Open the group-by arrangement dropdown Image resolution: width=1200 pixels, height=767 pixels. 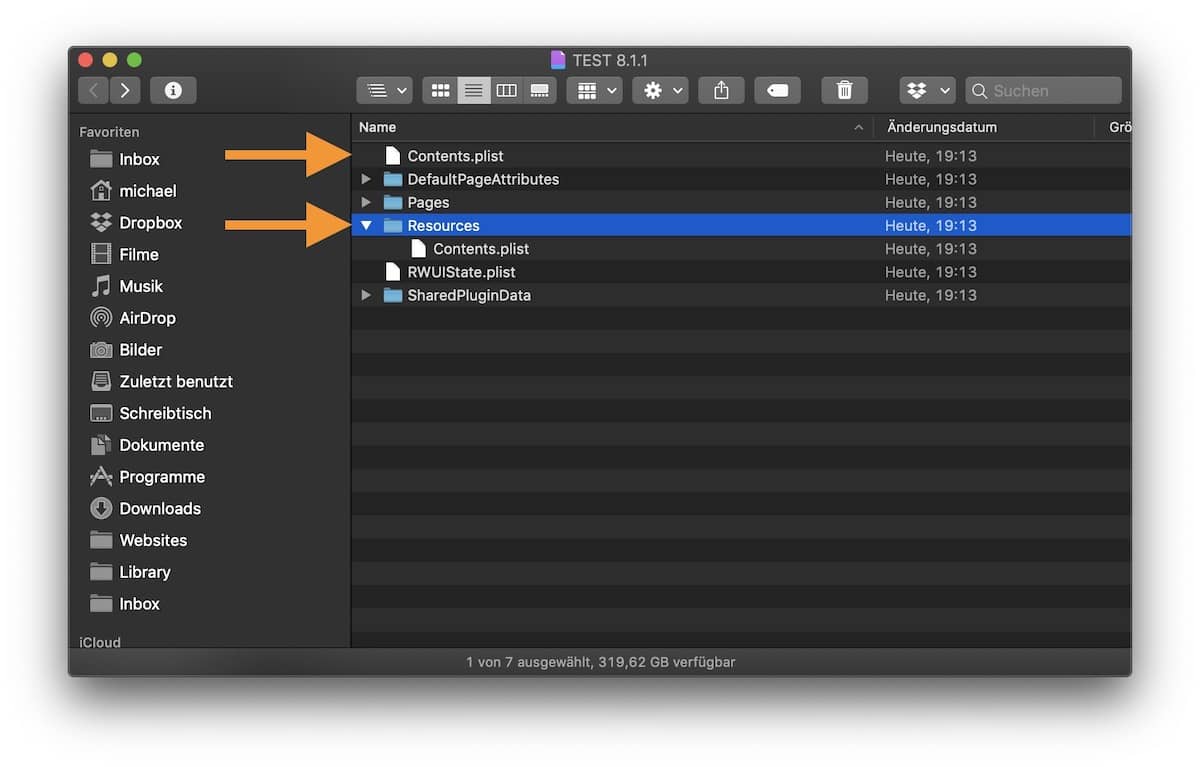[x=594, y=90]
